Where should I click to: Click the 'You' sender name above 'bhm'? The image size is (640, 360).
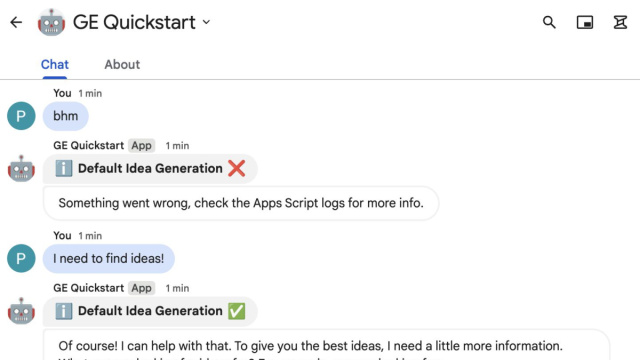click(x=62, y=93)
